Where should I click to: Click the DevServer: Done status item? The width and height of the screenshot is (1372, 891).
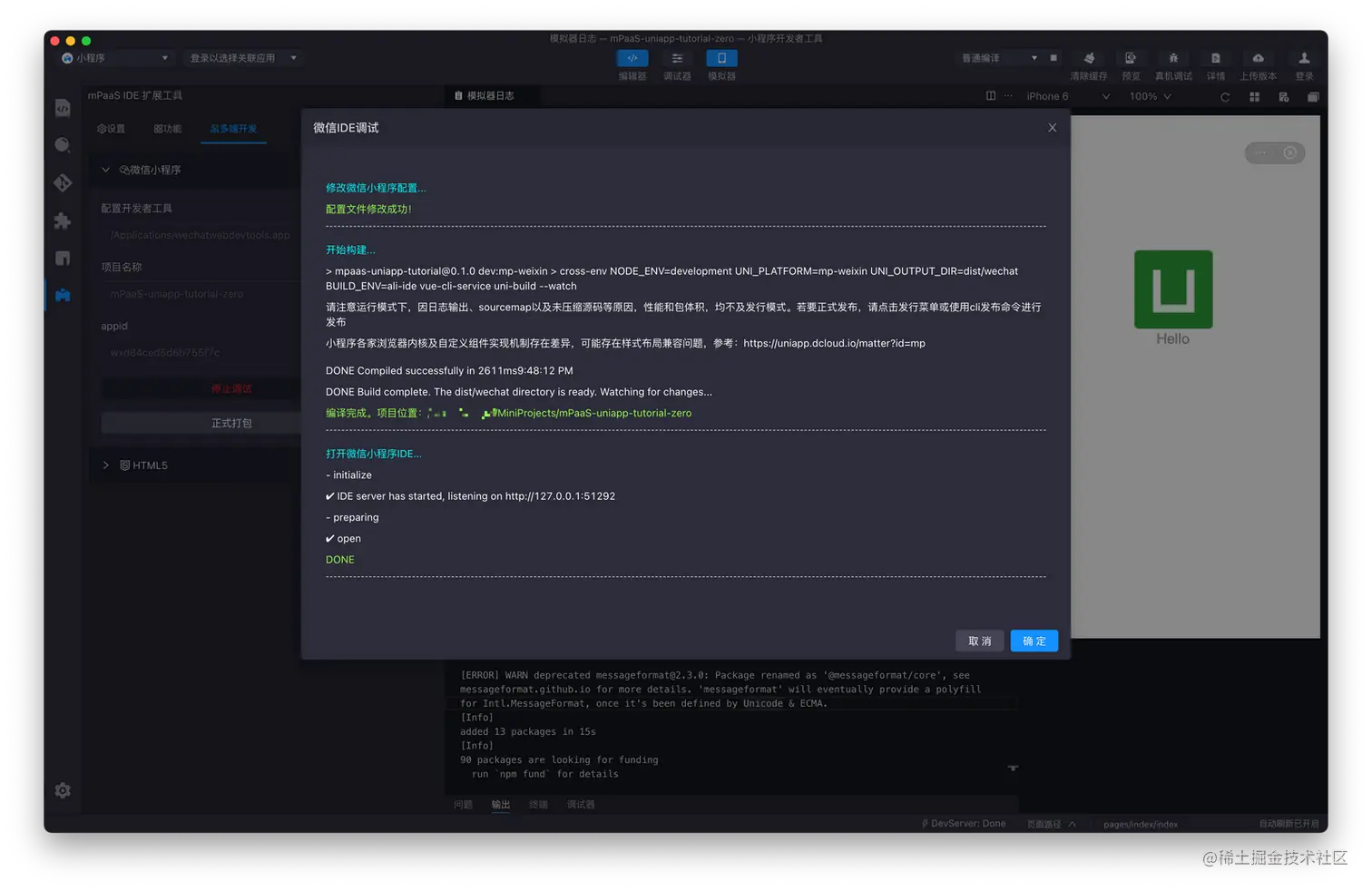pos(964,824)
